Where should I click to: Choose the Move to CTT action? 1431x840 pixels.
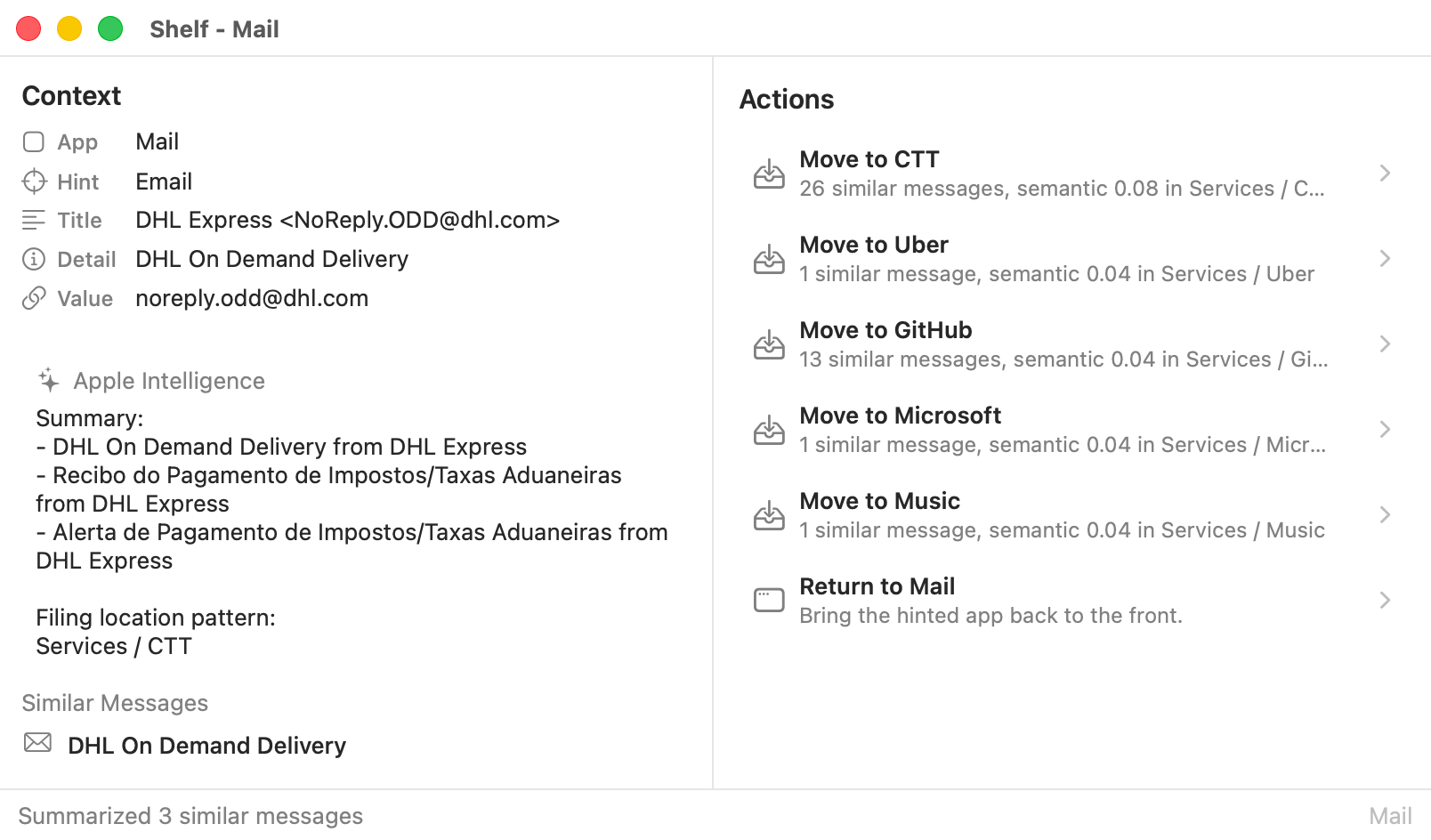pyautogui.click(x=1071, y=174)
